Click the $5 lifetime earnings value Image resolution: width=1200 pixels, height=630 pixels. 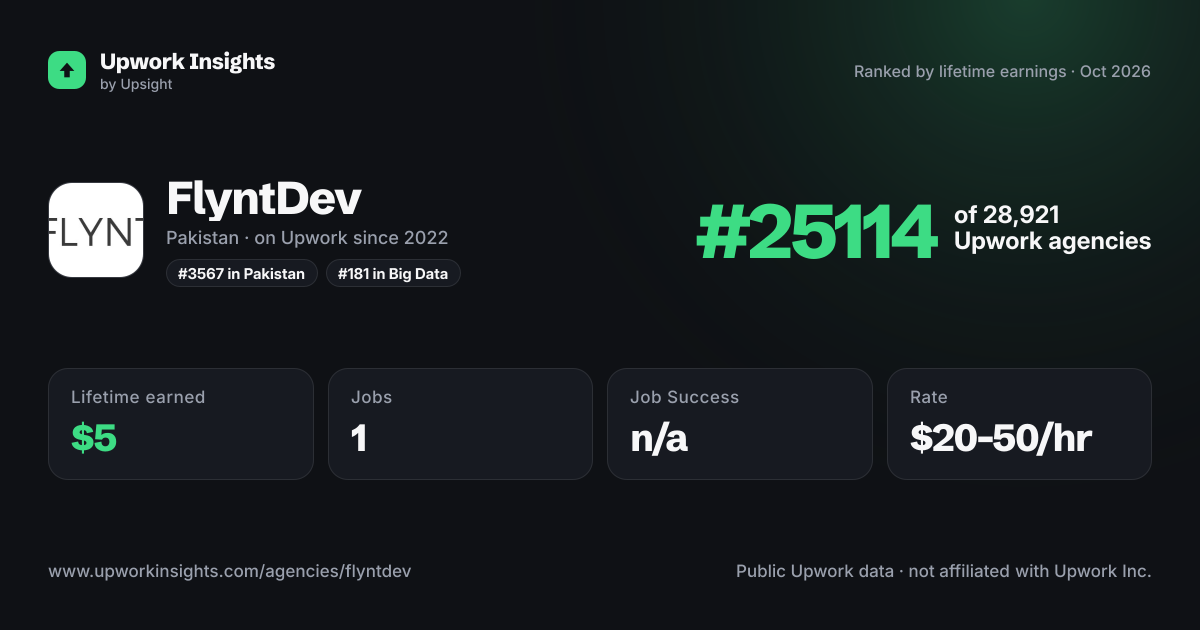click(x=94, y=438)
